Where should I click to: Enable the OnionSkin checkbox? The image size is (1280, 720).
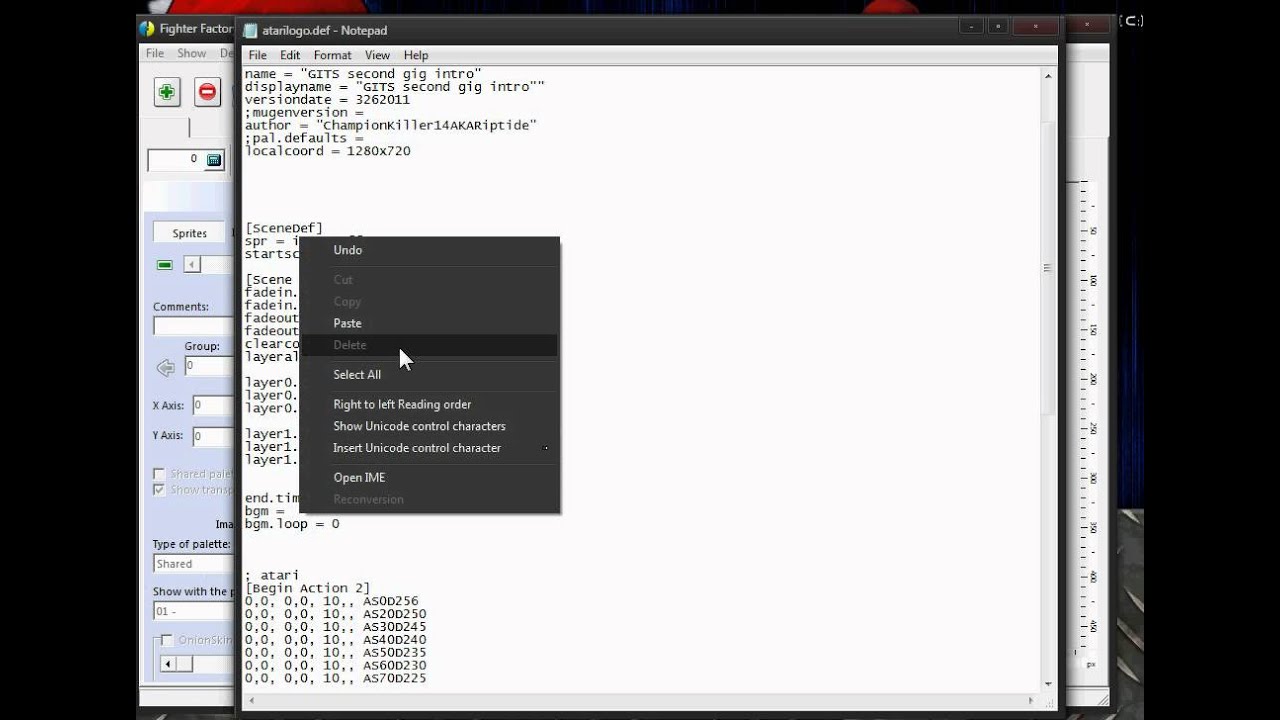167,640
